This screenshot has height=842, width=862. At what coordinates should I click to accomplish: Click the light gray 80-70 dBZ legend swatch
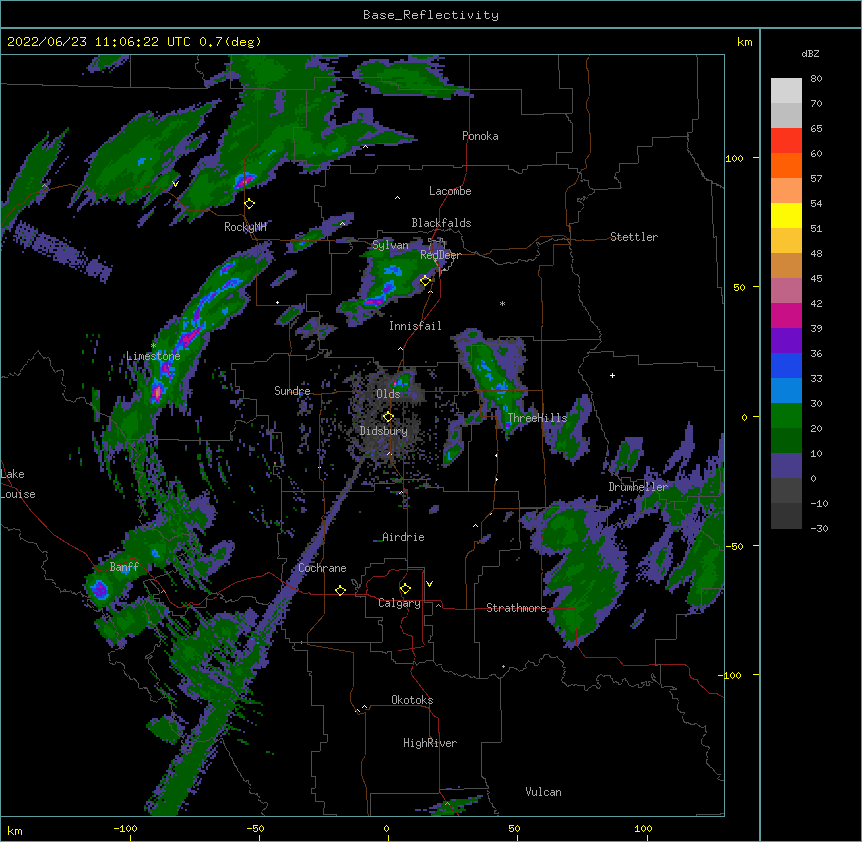click(786, 91)
